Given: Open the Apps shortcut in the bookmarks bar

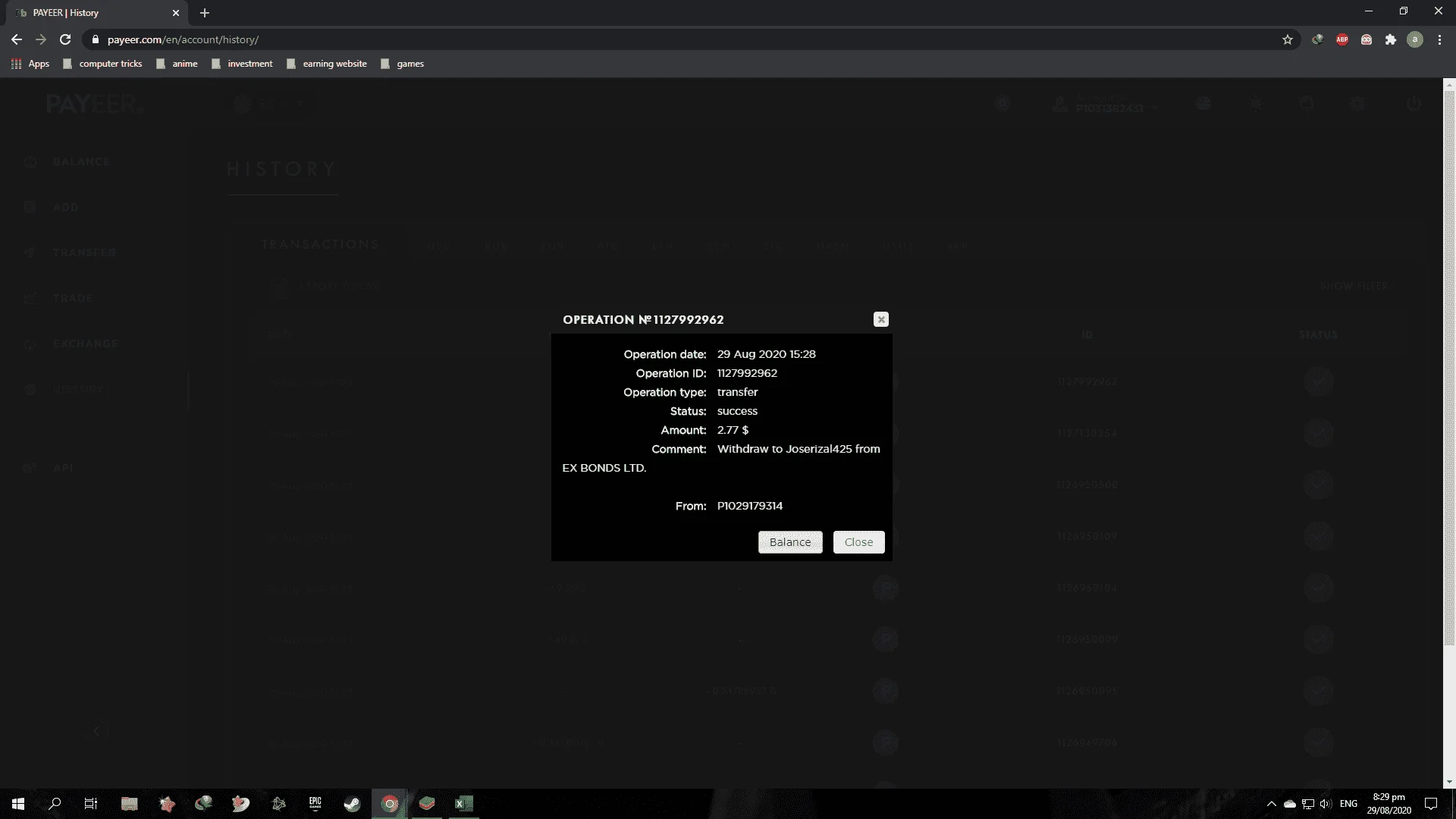Looking at the screenshot, I should coord(30,64).
